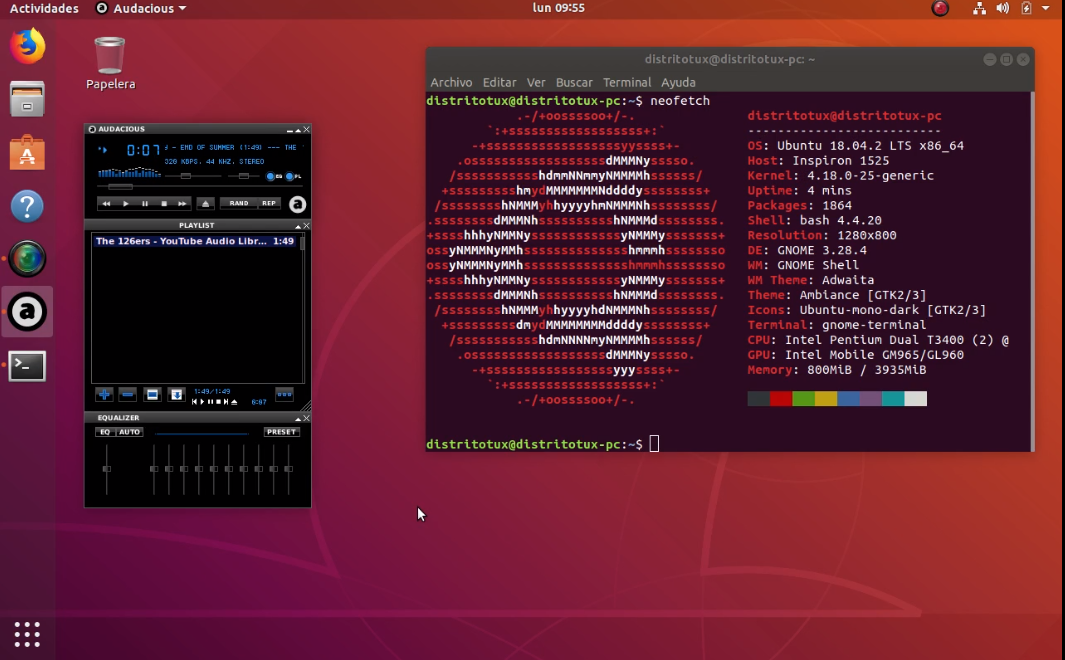Open Terminal menu in terminal window
This screenshot has height=660, width=1065.
[x=627, y=82]
